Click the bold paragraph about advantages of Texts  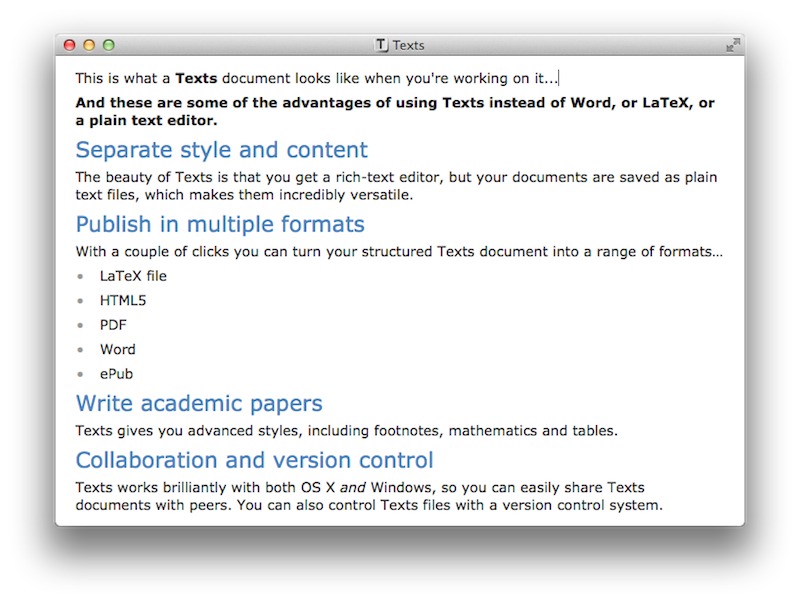(395, 111)
